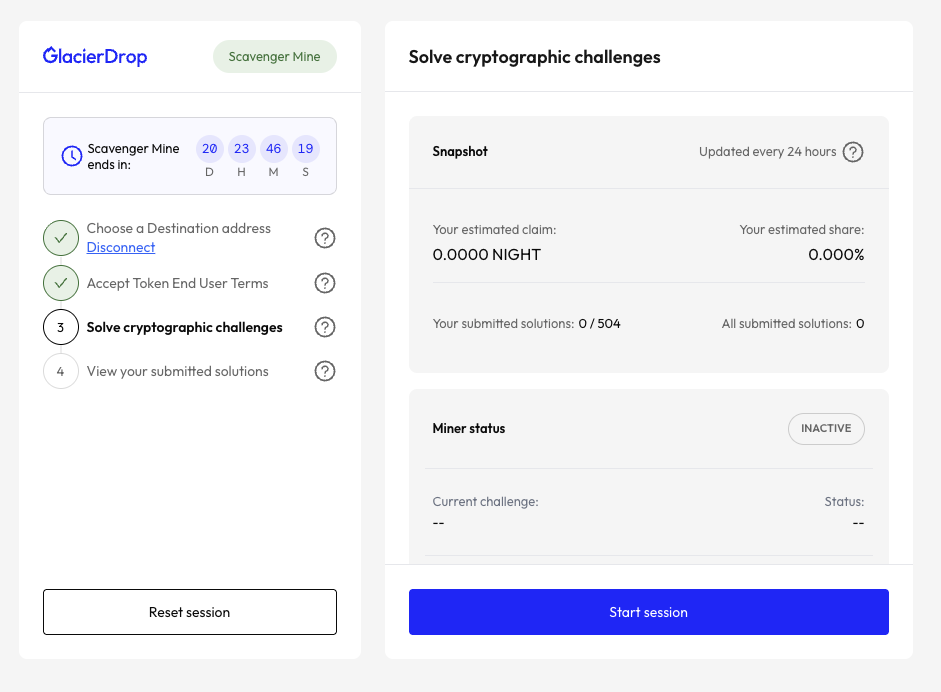Click help icon next to Updated every 24 hours
Screen dimensions: 941x692
click(x=852, y=152)
